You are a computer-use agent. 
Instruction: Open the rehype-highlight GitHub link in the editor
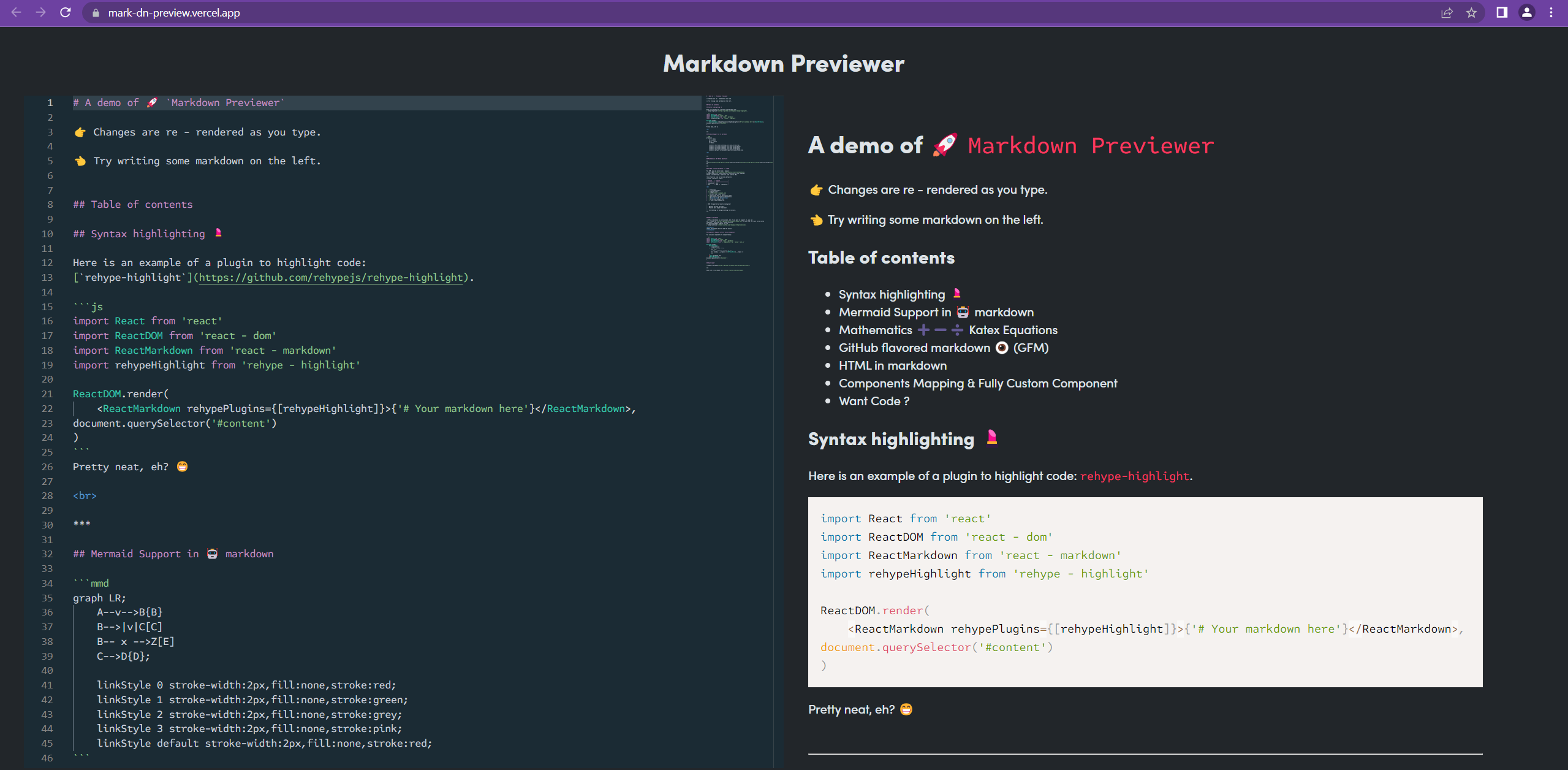331,277
